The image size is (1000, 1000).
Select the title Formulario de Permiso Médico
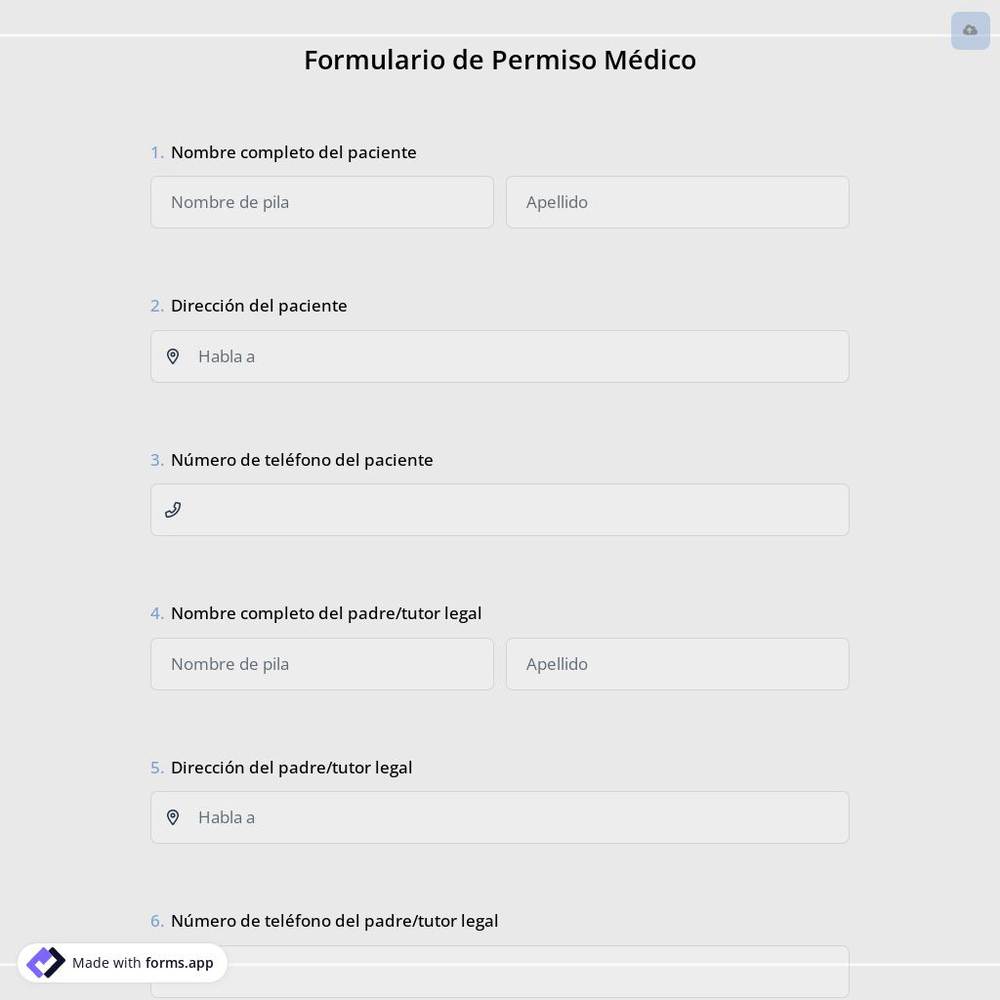point(500,59)
